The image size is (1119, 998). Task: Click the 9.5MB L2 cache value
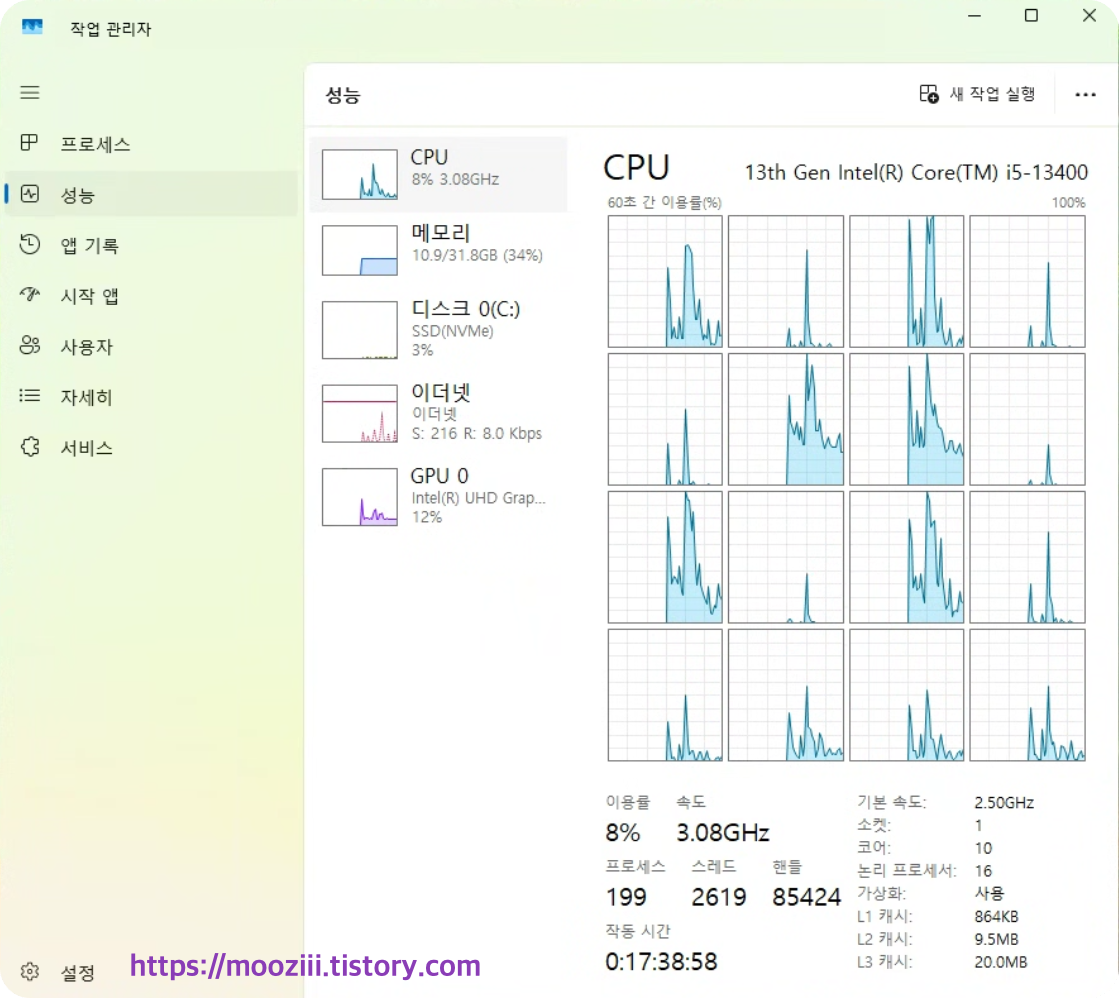click(x=996, y=939)
